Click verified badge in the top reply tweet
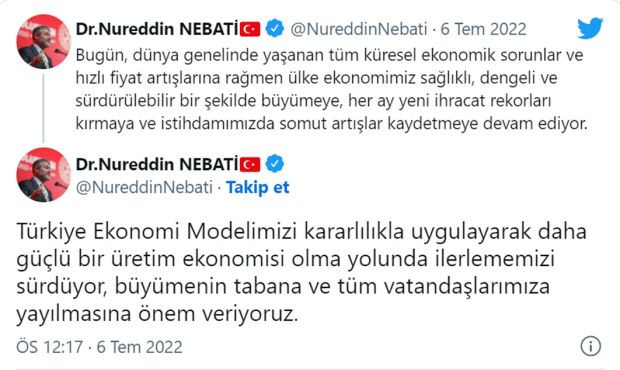620x370 pixels. click(x=275, y=28)
